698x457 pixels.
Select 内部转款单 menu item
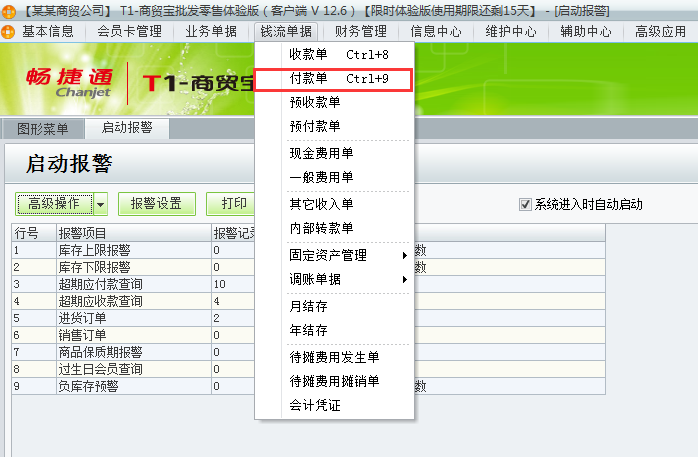(x=334, y=228)
